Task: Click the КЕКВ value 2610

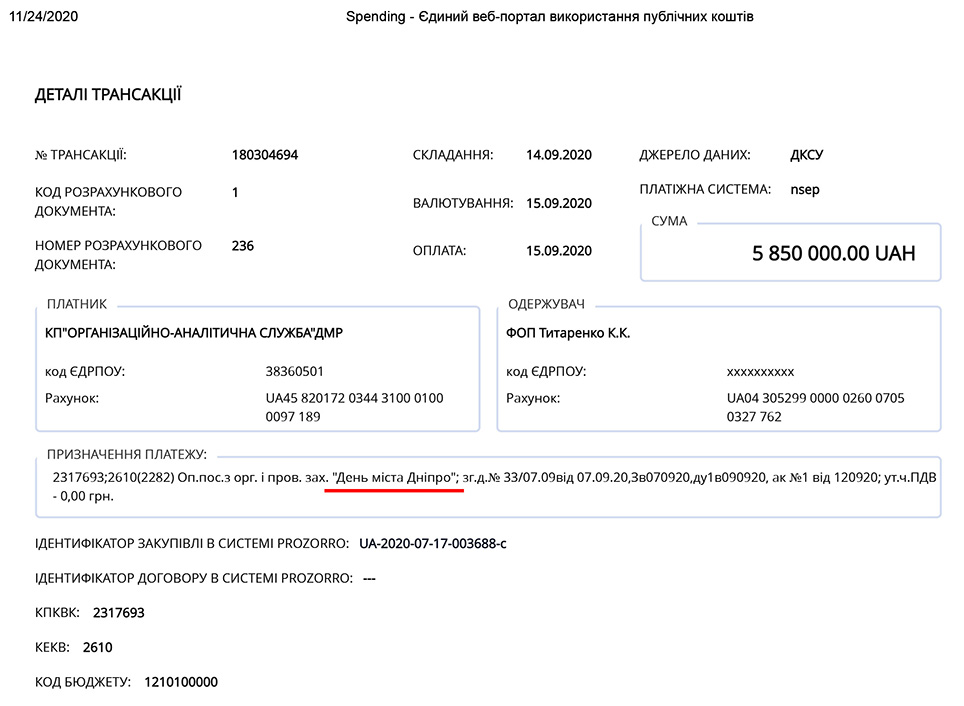Action: (98, 647)
